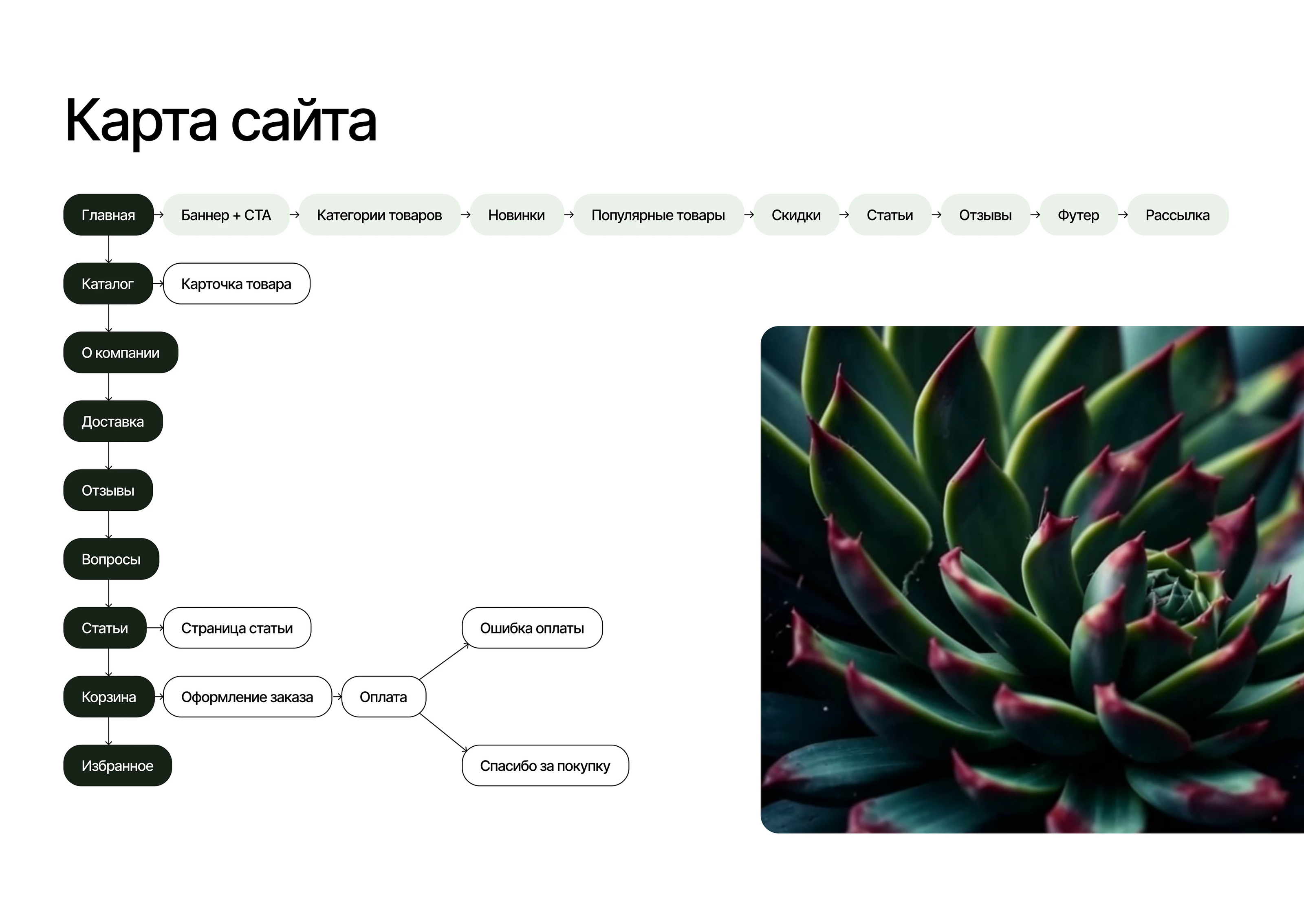Click the Скидки section pill

tap(795, 215)
